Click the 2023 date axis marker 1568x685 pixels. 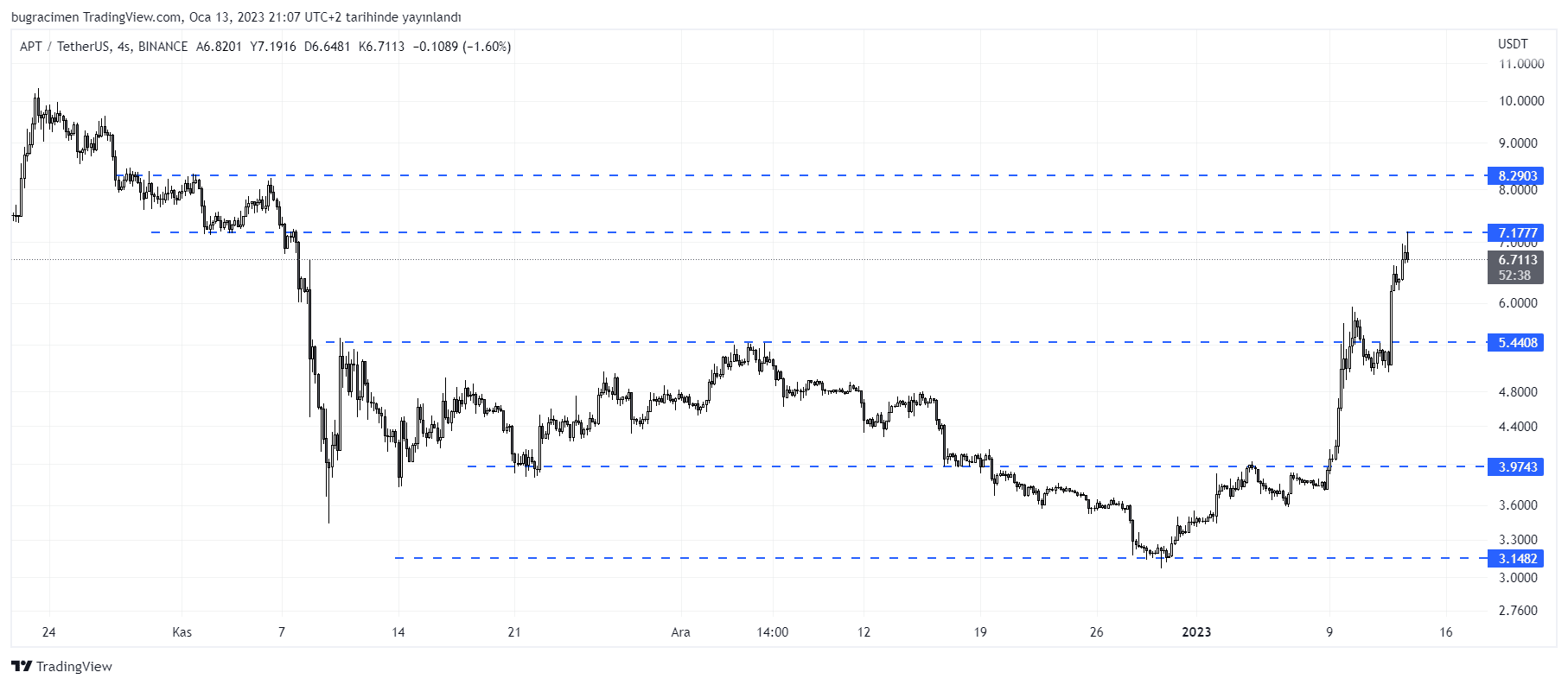(1196, 632)
